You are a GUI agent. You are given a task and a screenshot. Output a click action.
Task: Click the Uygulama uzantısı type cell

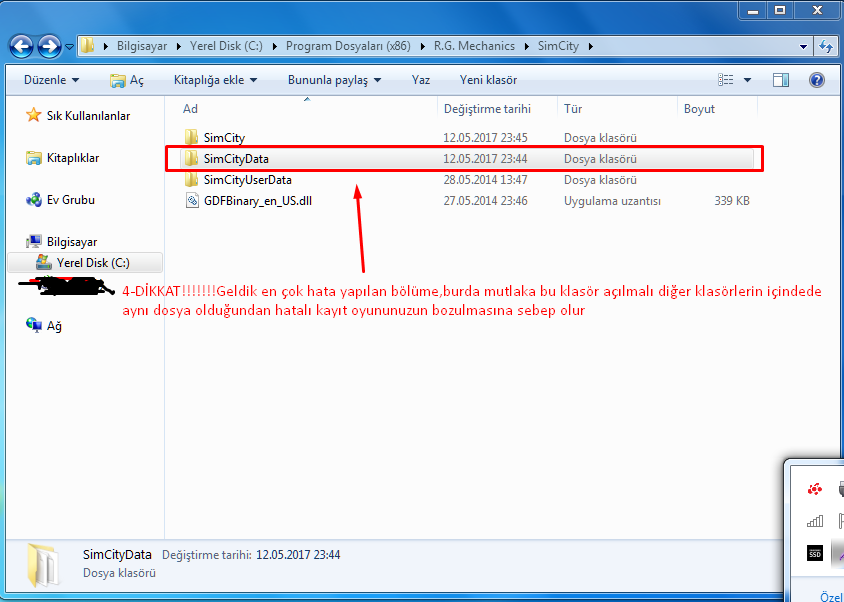[x=612, y=201]
